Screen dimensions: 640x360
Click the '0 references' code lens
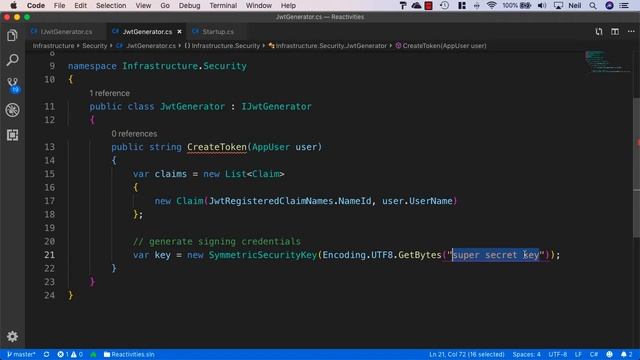point(134,133)
